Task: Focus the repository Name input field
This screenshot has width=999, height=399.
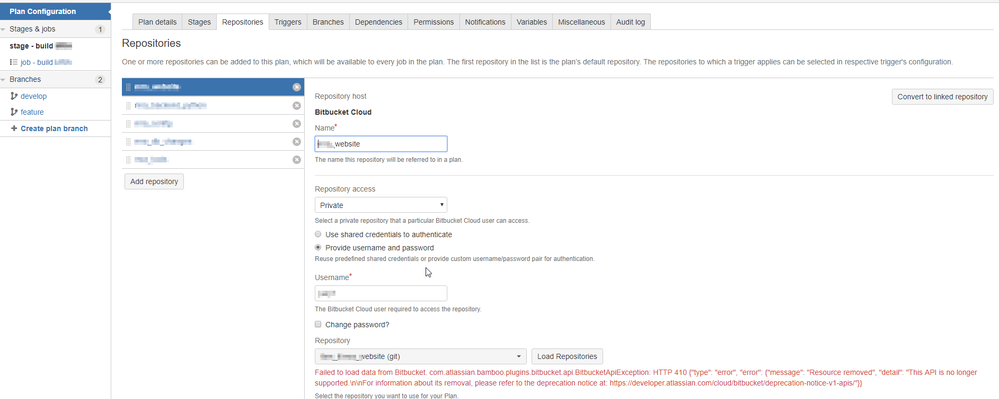Action: point(381,143)
